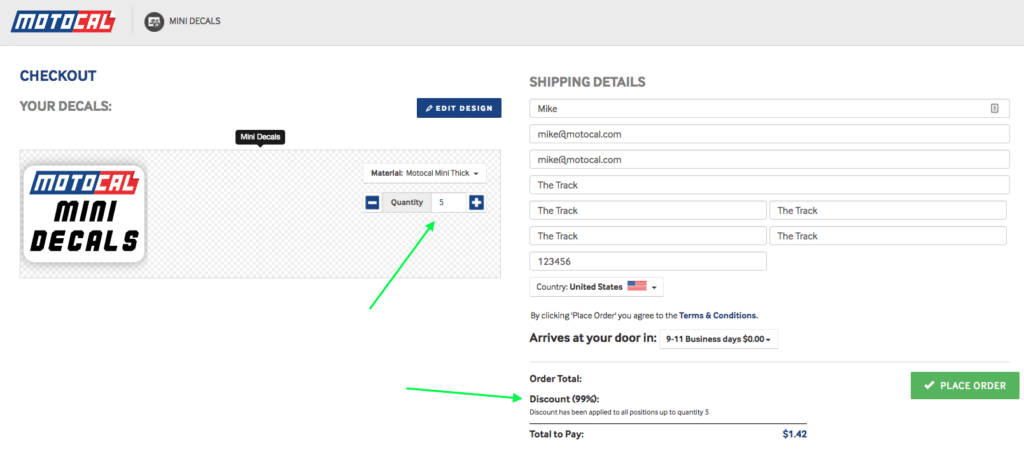Expand the delivery time 9-11 Business days dropdown
Screen dimensions: 1024x454
[718, 340]
